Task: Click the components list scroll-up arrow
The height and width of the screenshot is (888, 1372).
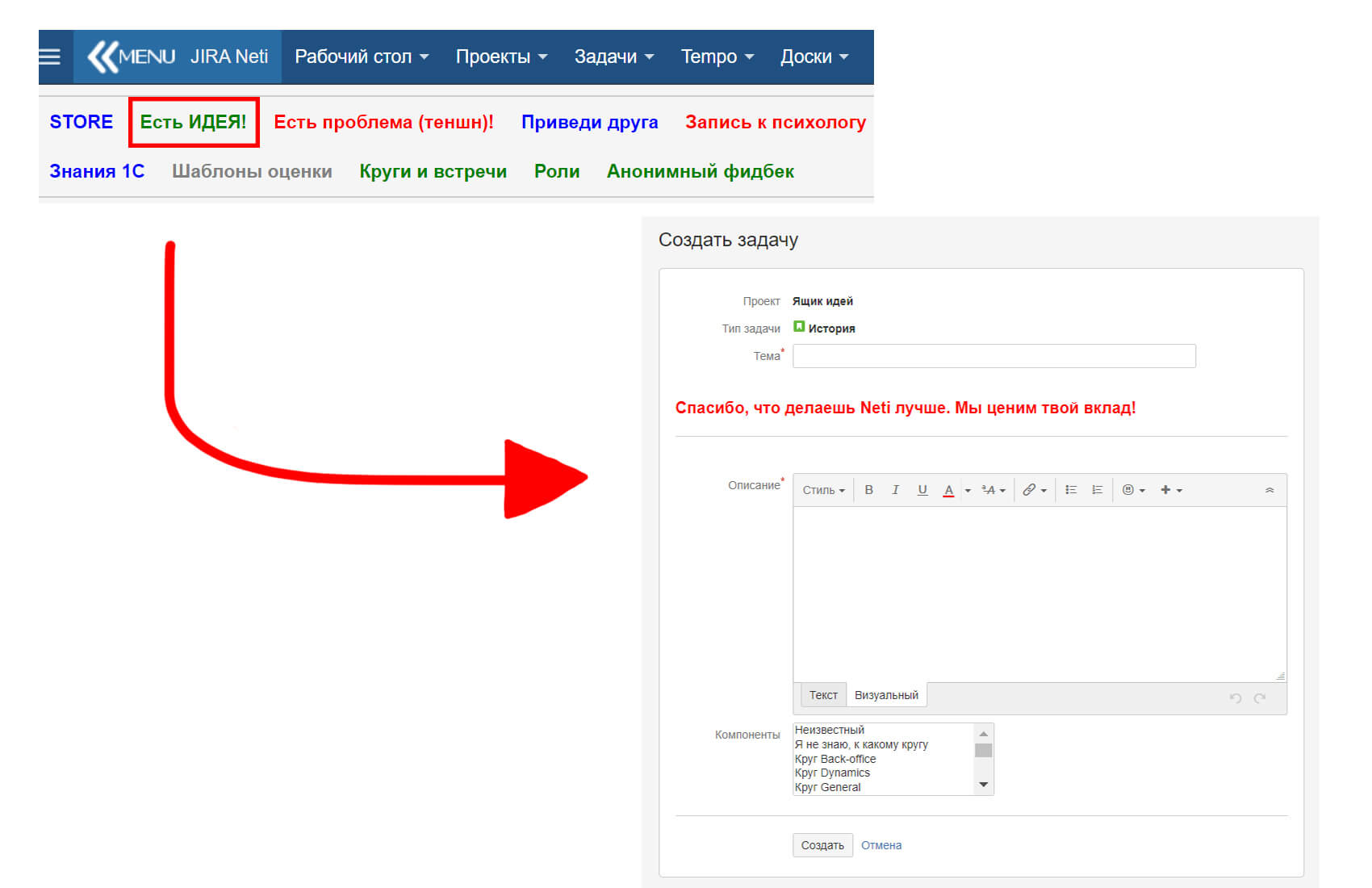Action: point(983,733)
